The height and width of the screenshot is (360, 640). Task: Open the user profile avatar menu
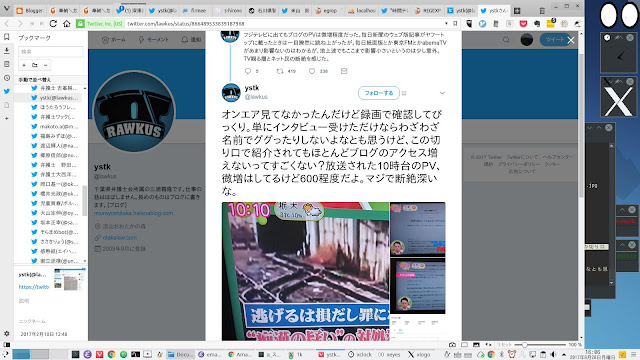point(527,40)
